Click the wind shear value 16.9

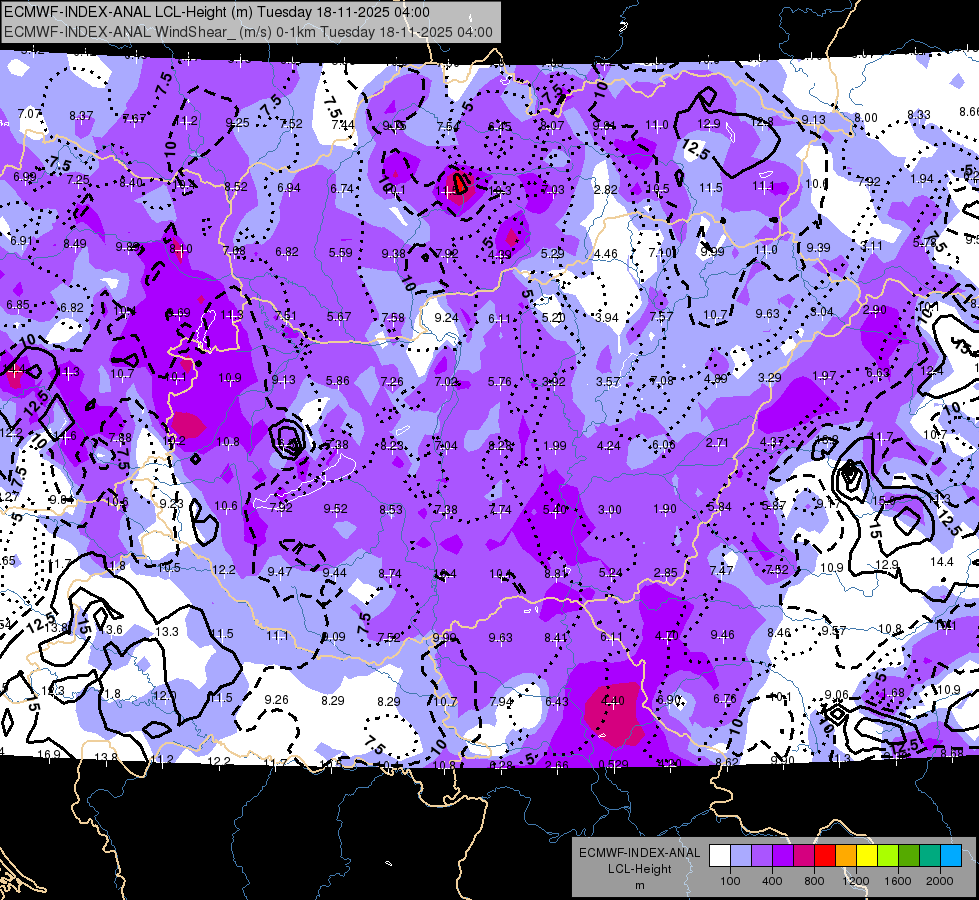pos(49,754)
